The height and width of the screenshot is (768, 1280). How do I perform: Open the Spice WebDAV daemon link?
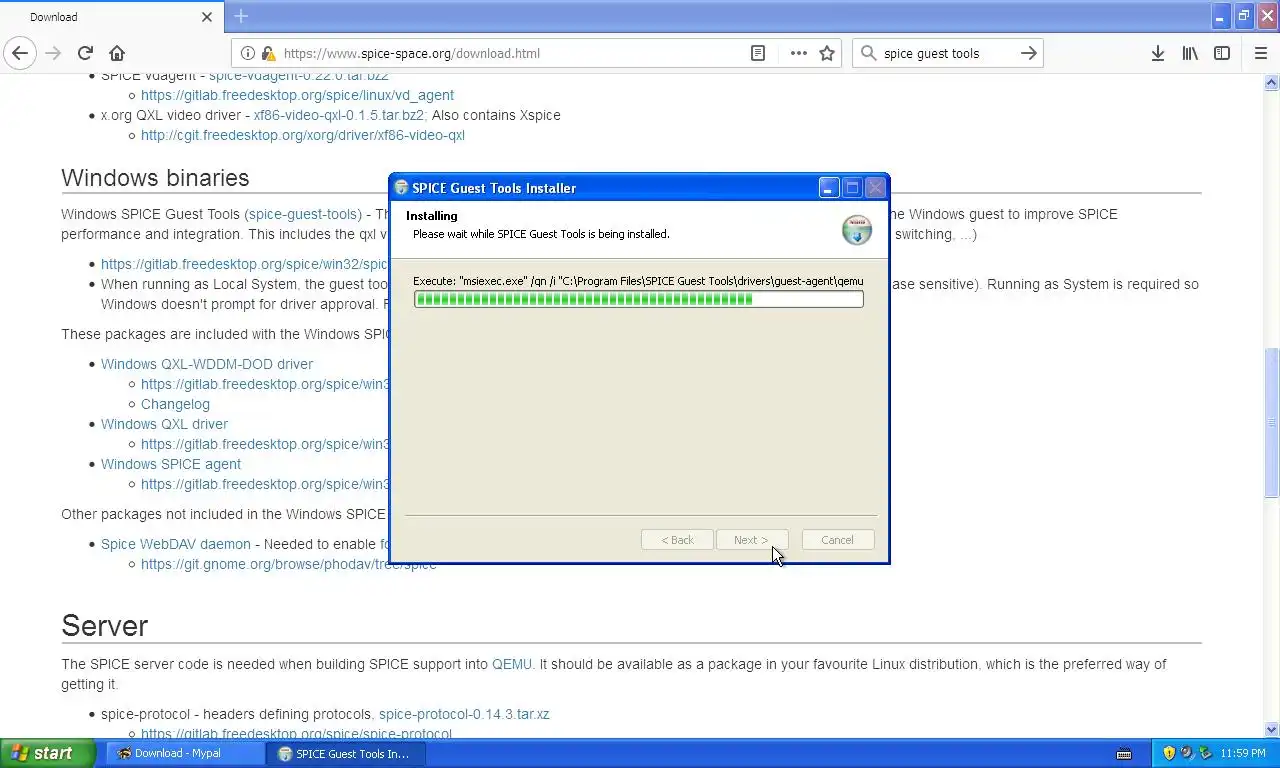click(x=176, y=544)
